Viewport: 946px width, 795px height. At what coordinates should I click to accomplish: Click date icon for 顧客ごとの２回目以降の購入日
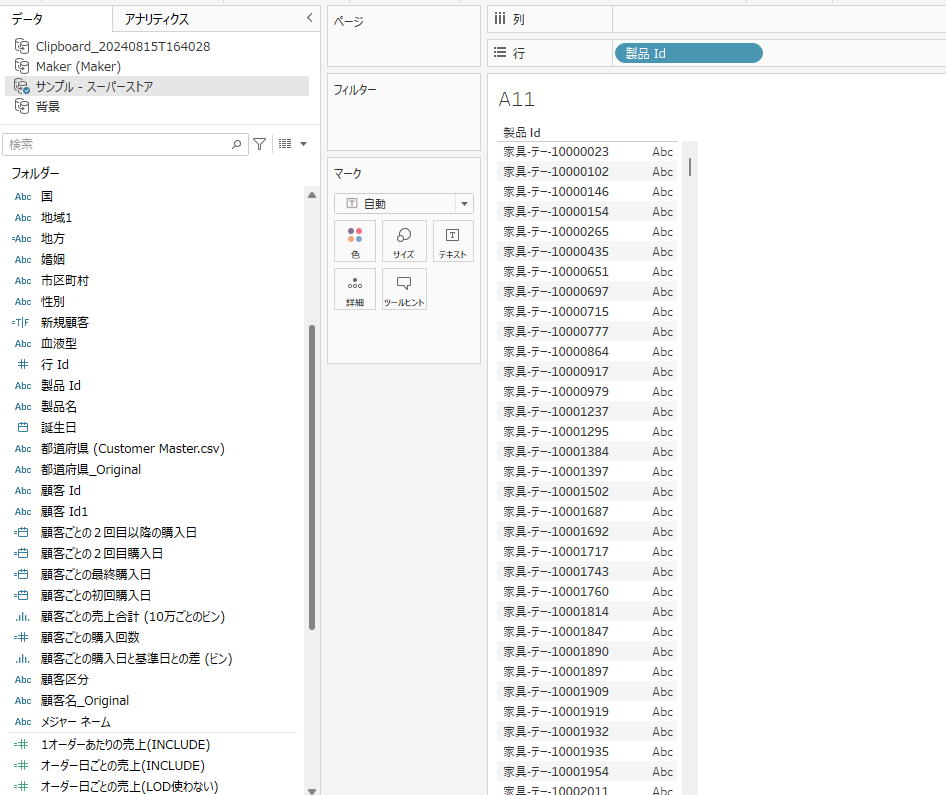coord(21,533)
